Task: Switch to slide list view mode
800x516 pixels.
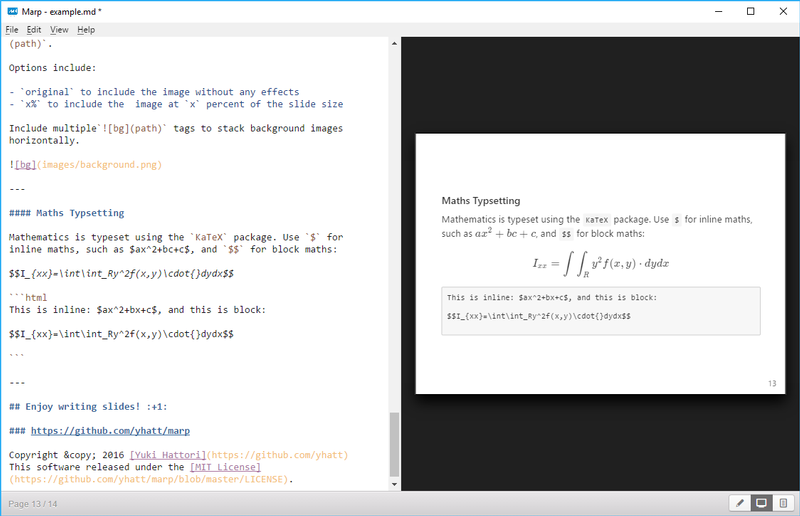Action: pos(783,504)
